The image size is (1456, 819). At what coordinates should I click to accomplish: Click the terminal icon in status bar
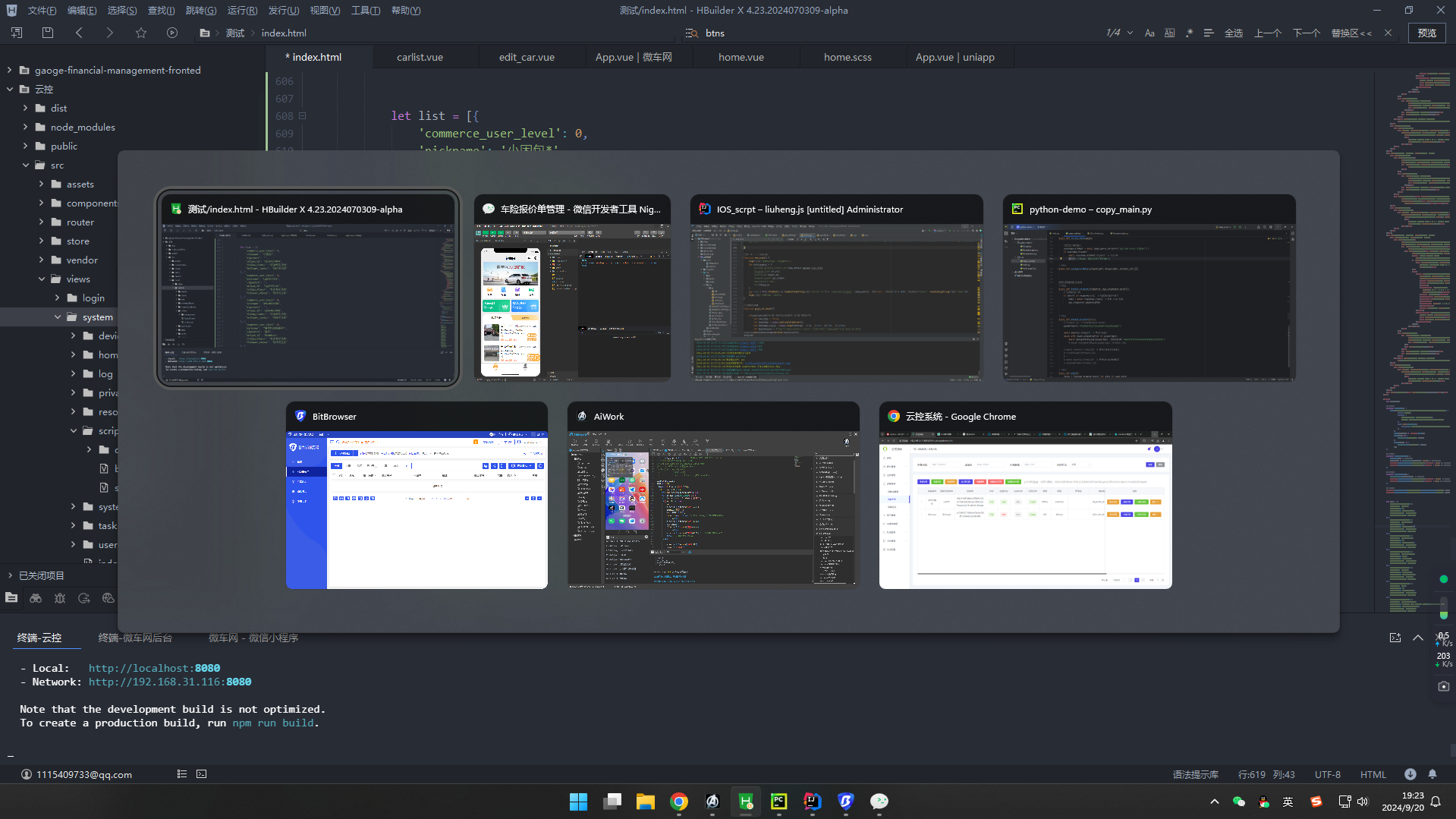pyautogui.click(x=201, y=774)
